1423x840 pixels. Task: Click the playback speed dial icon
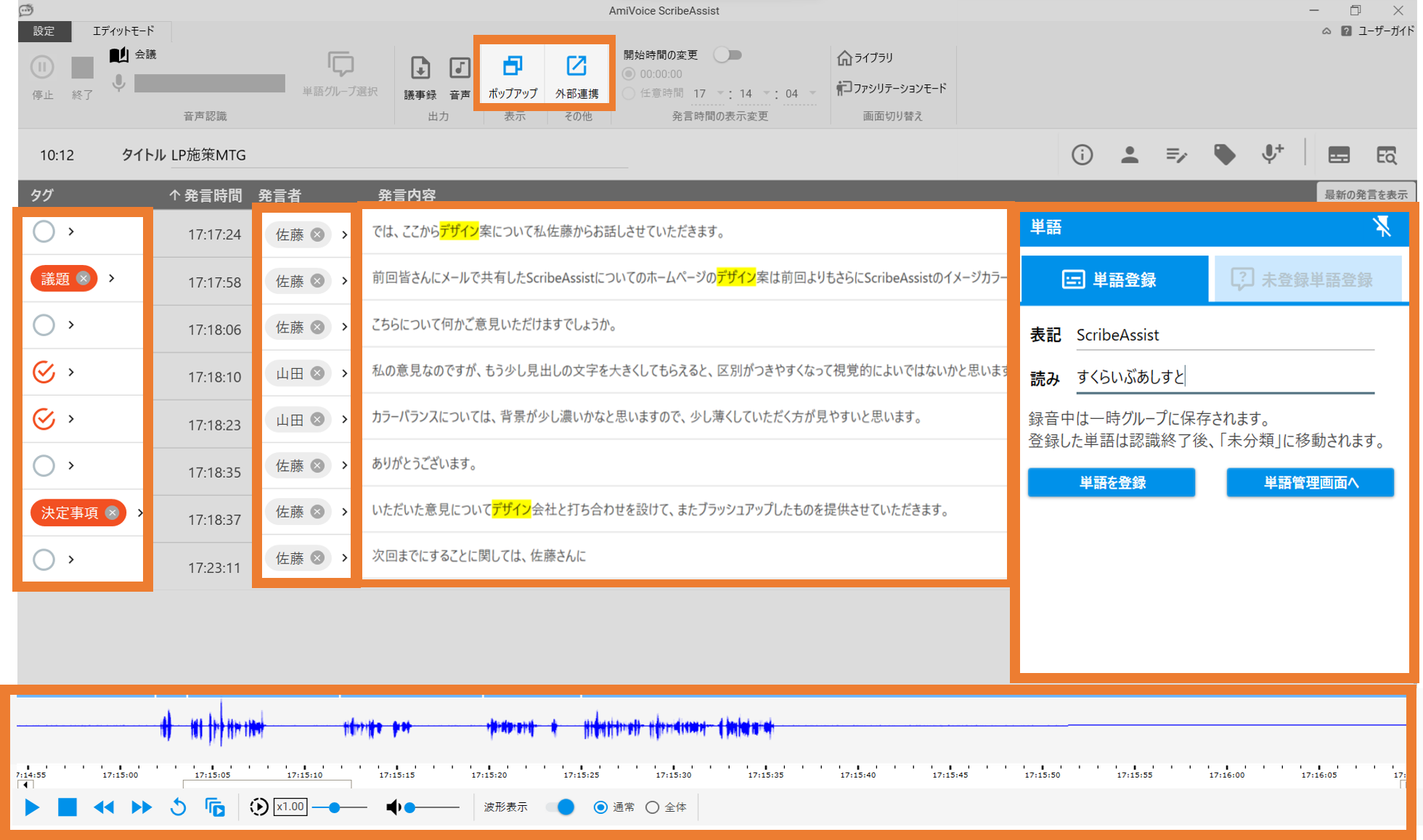pos(258,807)
